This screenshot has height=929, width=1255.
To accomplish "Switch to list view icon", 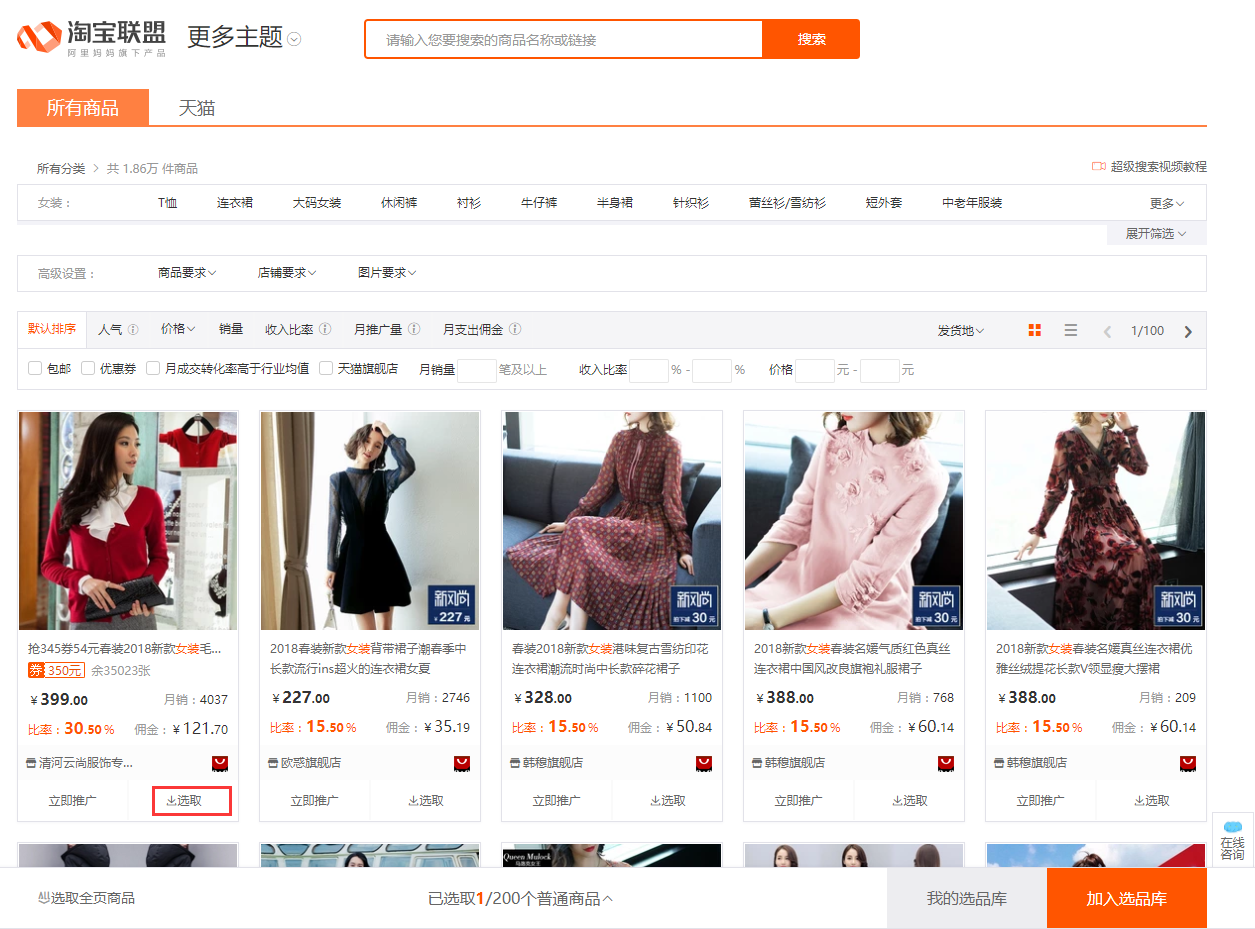I will [1071, 330].
